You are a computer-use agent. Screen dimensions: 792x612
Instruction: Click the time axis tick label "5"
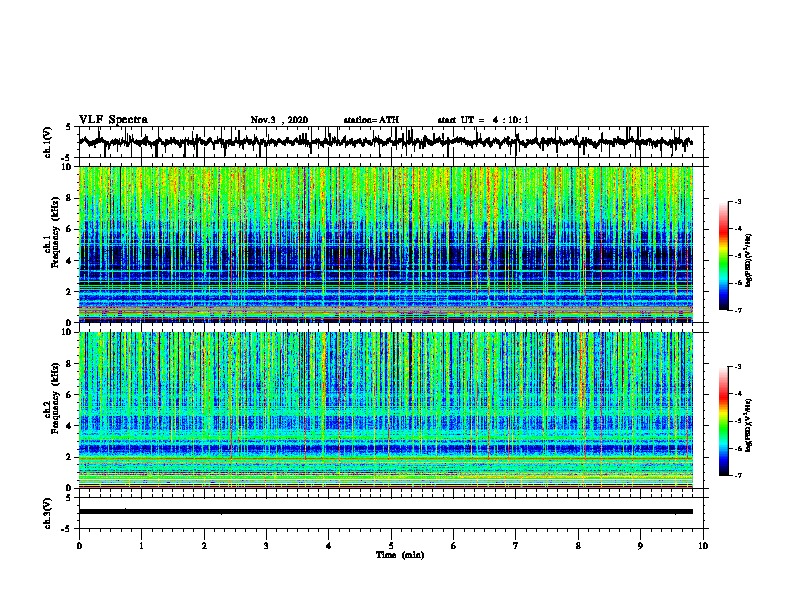click(391, 546)
